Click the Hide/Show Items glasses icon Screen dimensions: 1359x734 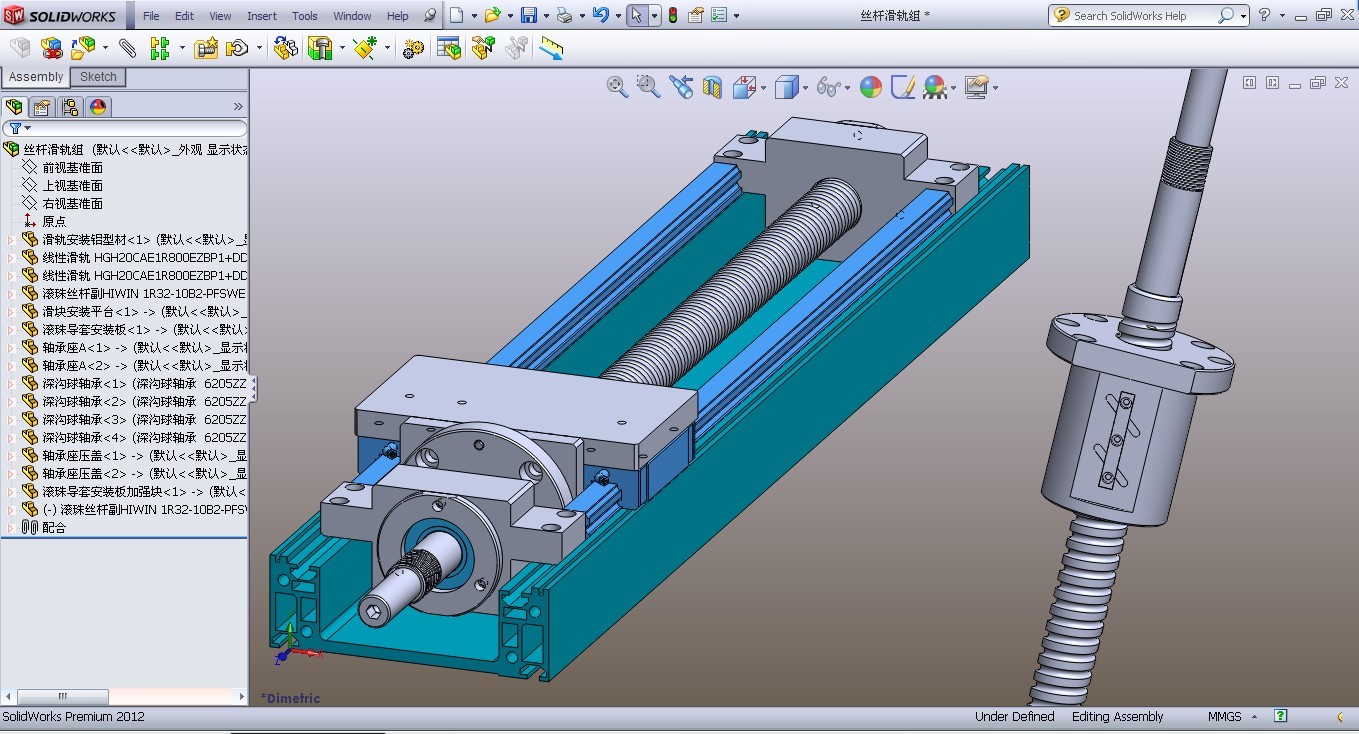pyautogui.click(x=828, y=87)
